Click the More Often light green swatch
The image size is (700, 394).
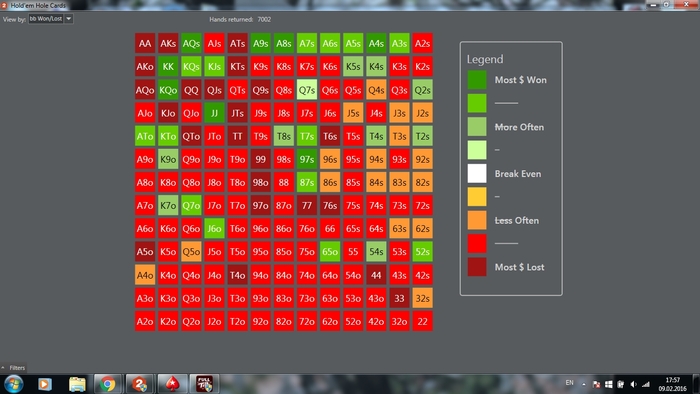coord(477,127)
